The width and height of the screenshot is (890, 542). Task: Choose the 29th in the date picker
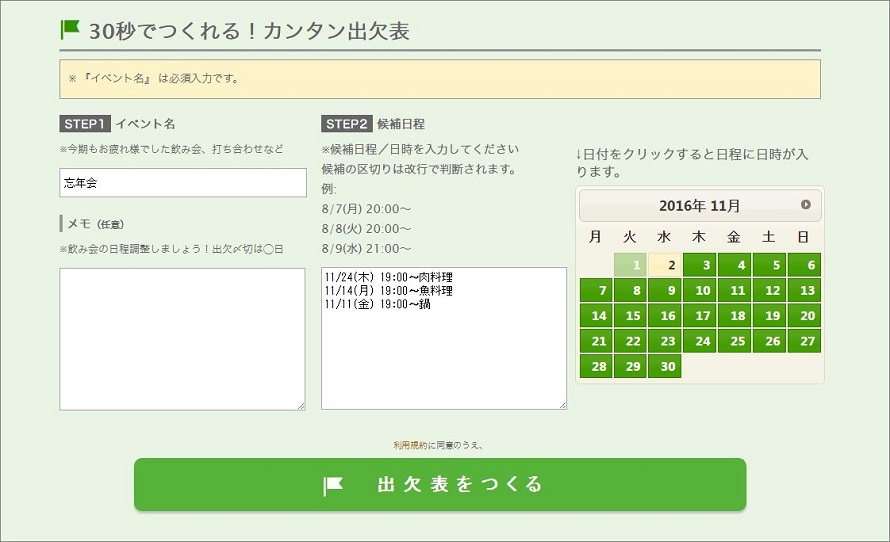(x=630, y=367)
